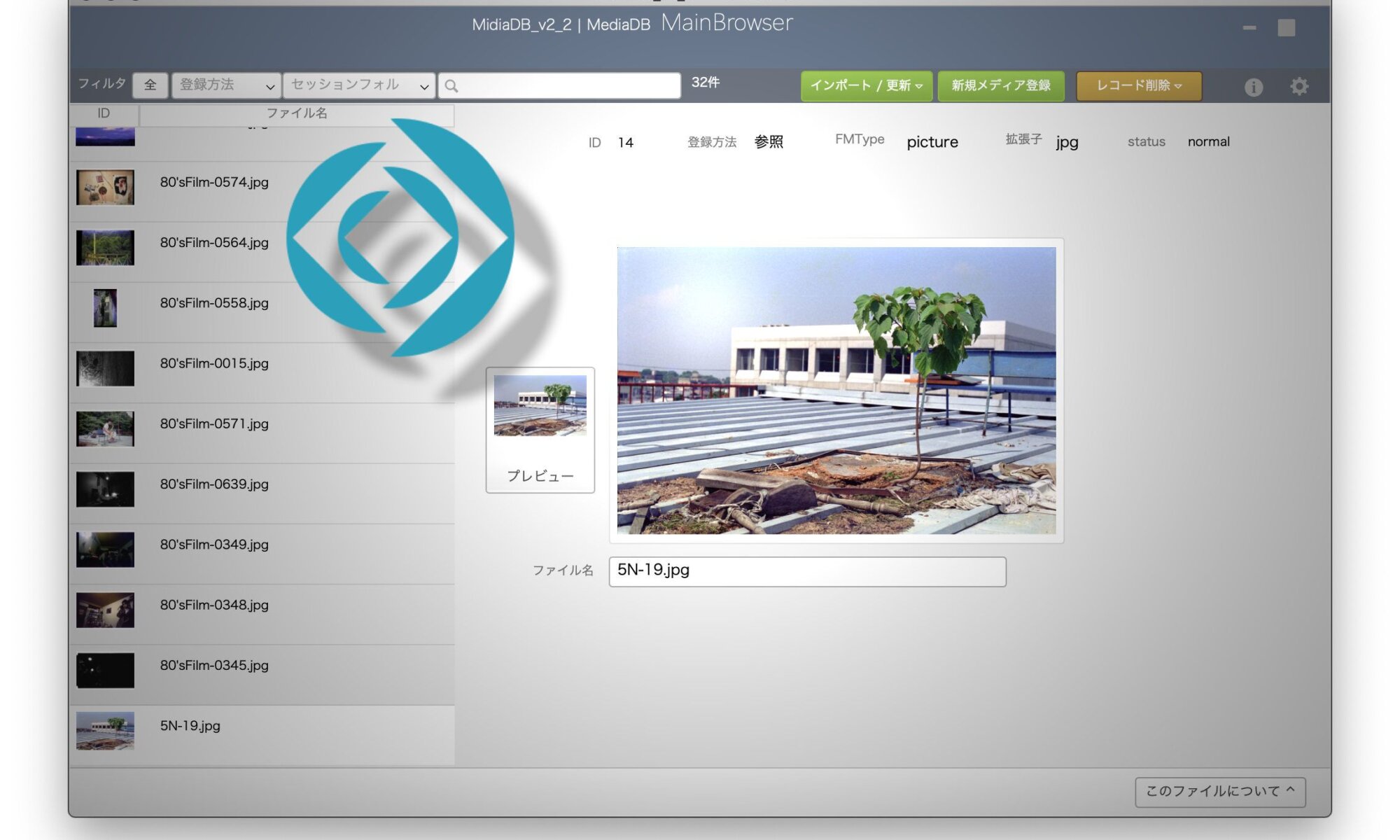
Task: Select row 80'sFilm-0574.jpg
Action: [x=262, y=192]
